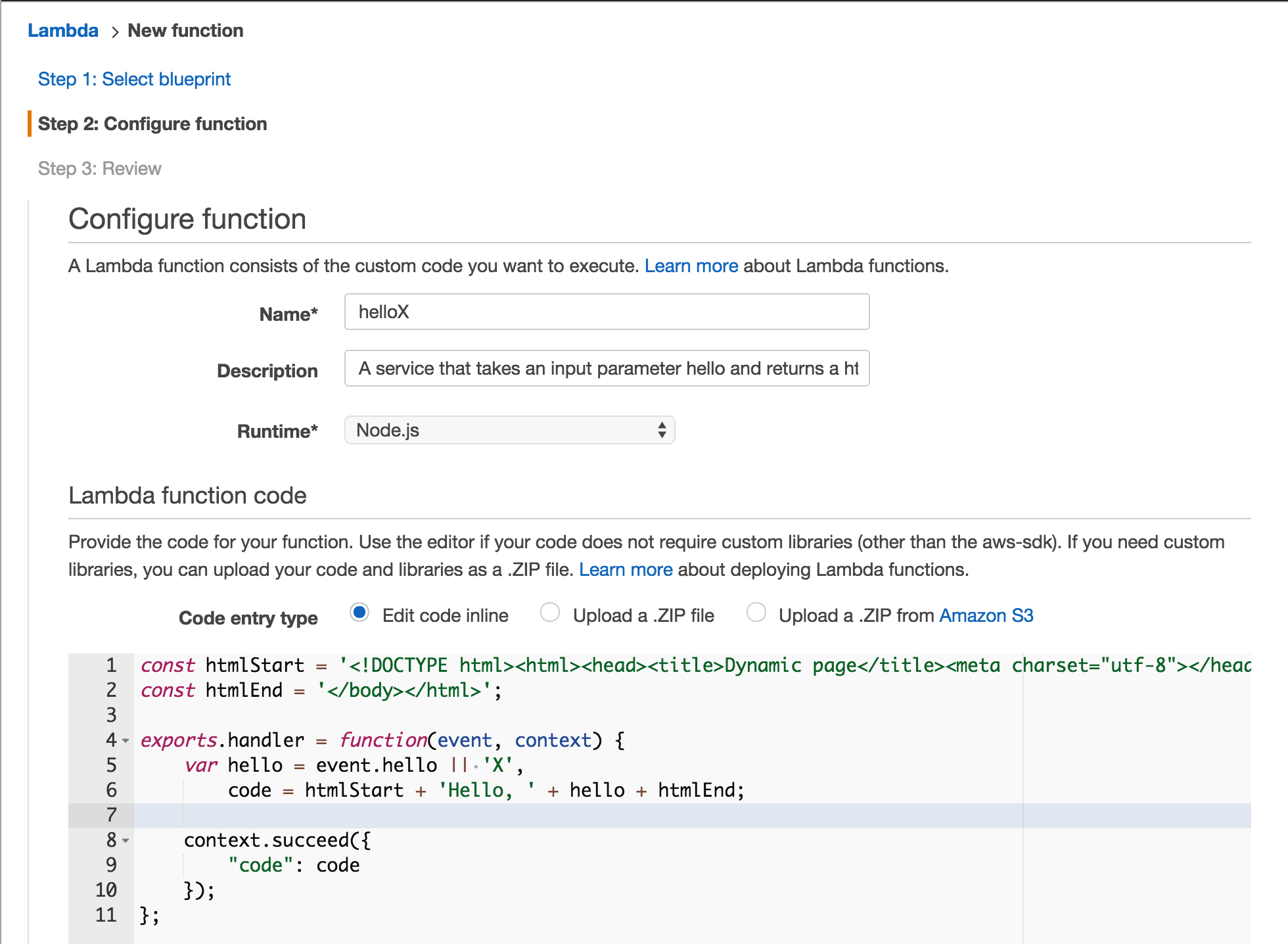
Task: Click the 'code = htmlStart' code line
Action: (x=486, y=791)
